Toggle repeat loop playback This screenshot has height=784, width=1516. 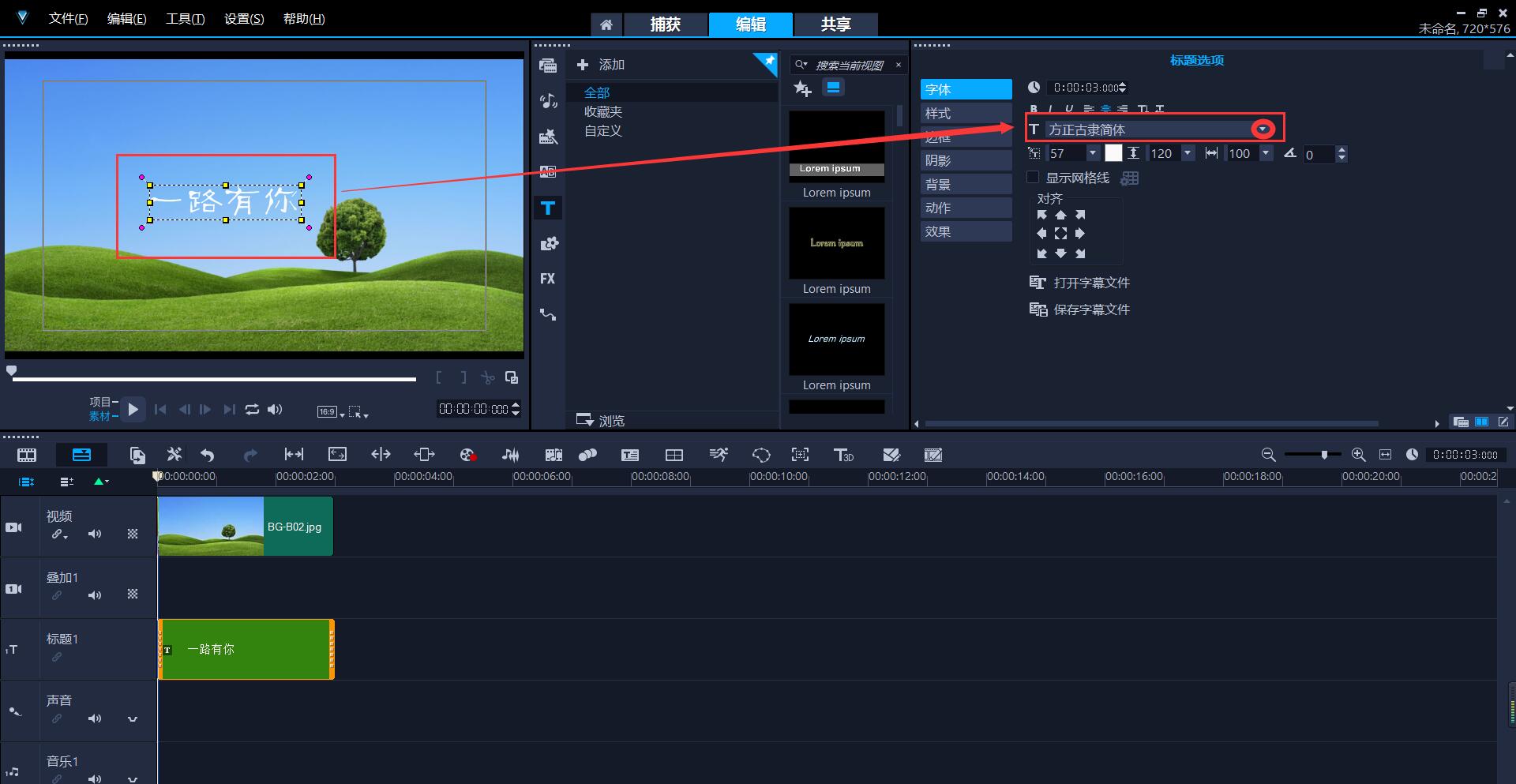pyautogui.click(x=252, y=409)
